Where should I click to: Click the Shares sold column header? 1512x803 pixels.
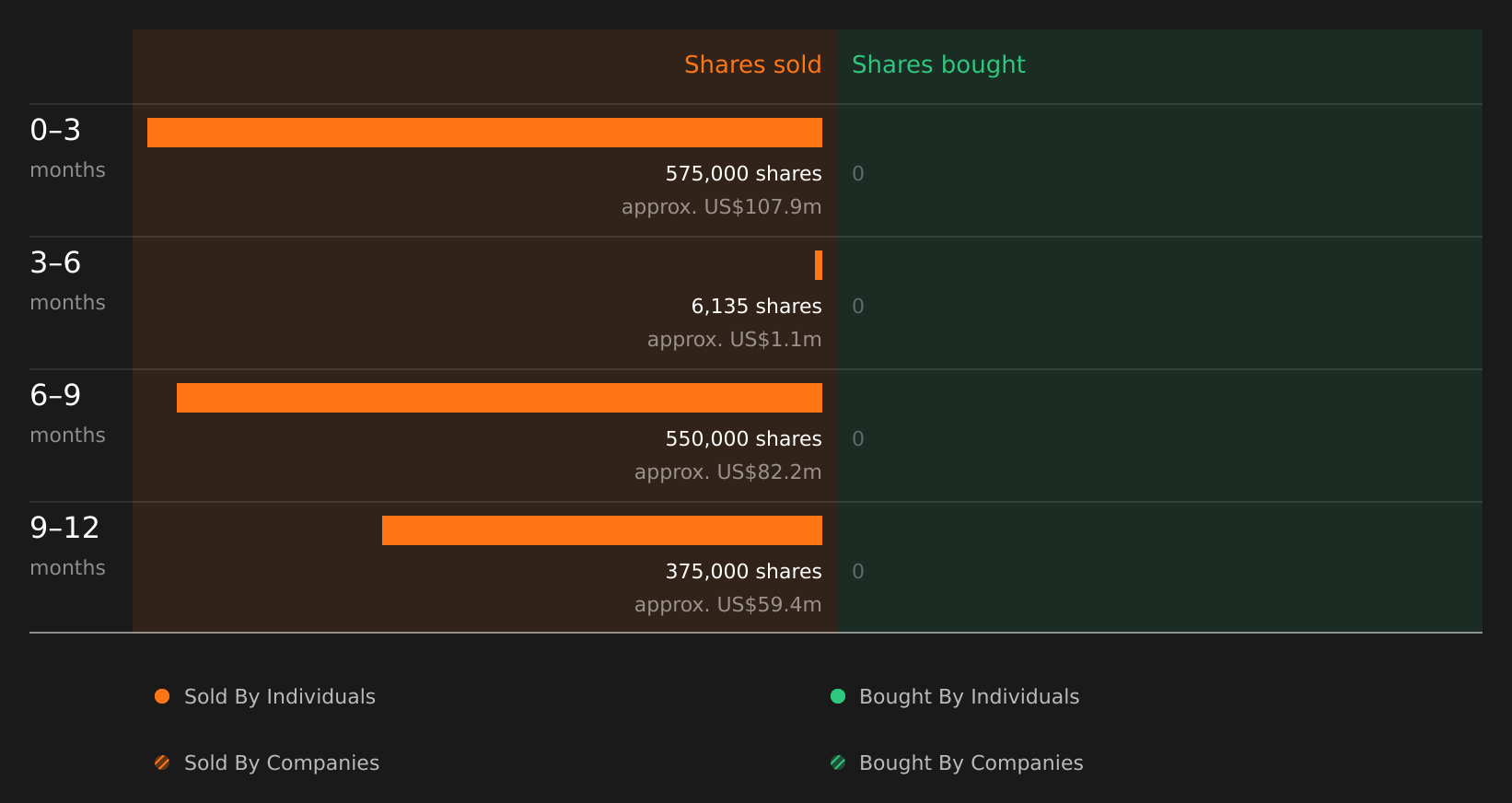point(752,64)
